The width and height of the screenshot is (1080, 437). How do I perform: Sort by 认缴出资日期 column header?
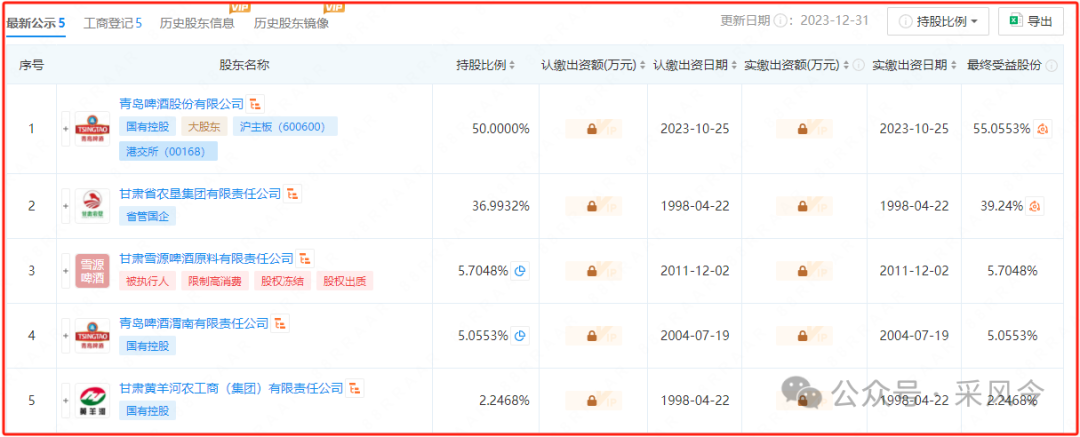click(x=694, y=65)
